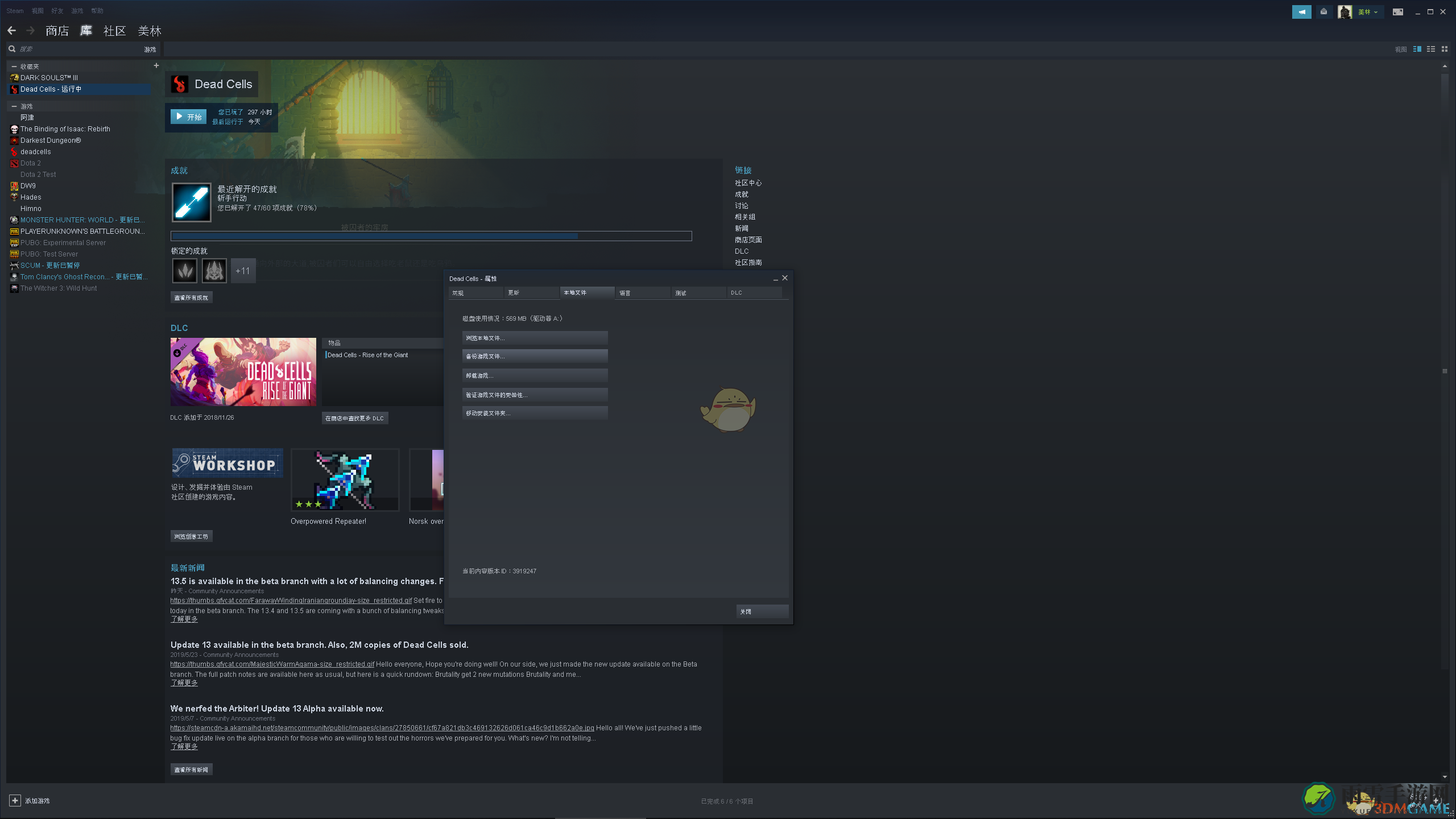Go back with the left arrow

click(x=11, y=31)
